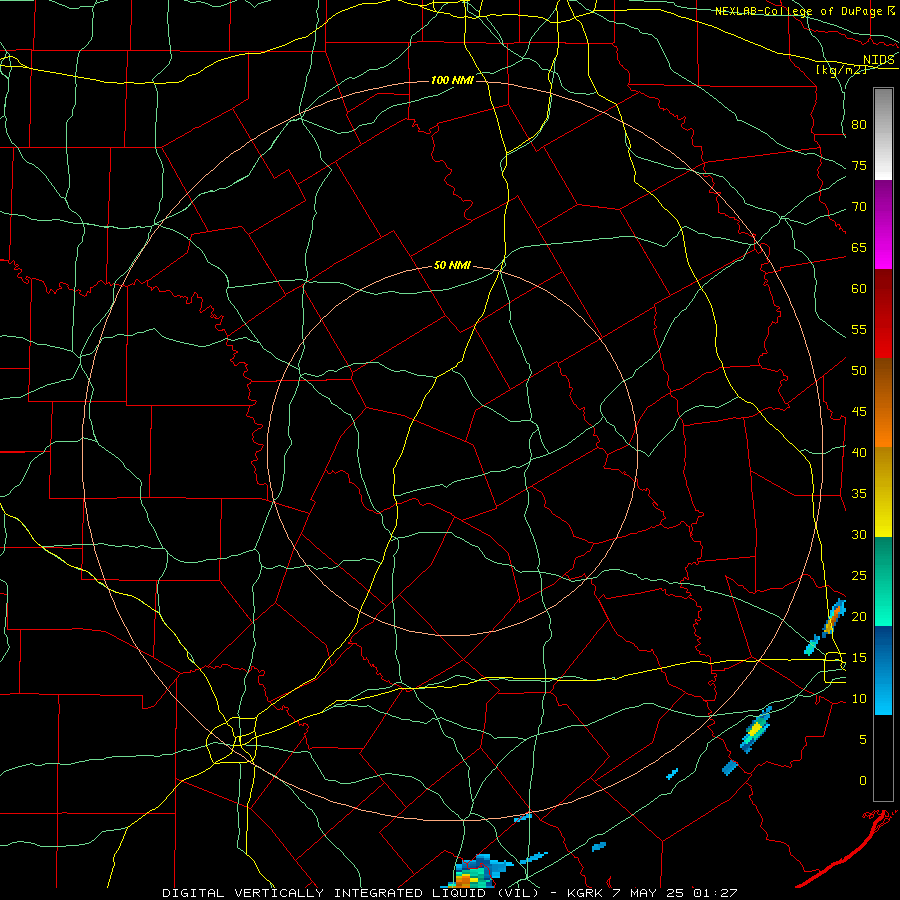Click "DIGITAL VERTICALLY INTEGRATED LIQUID (VIL)" product title
Screen dimensions: 900x900
pyautogui.click(x=351, y=893)
